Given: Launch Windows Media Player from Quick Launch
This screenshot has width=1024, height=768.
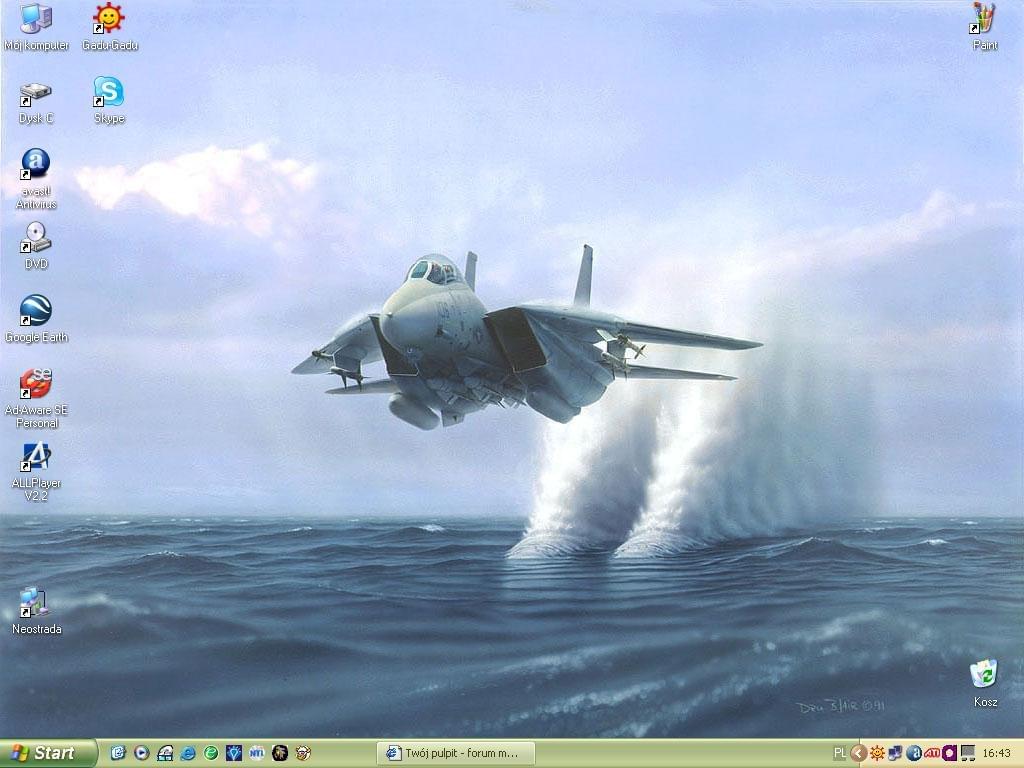Looking at the screenshot, I should click(x=141, y=754).
